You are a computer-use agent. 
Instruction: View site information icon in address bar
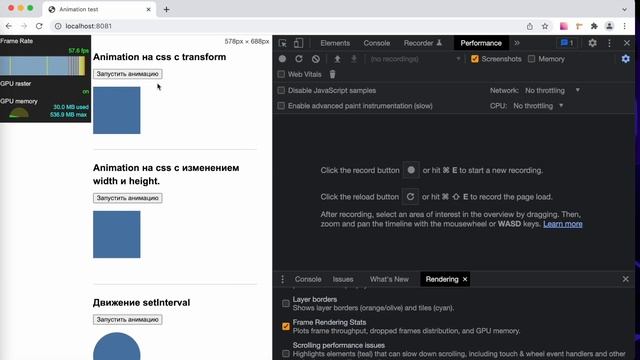tap(58, 26)
